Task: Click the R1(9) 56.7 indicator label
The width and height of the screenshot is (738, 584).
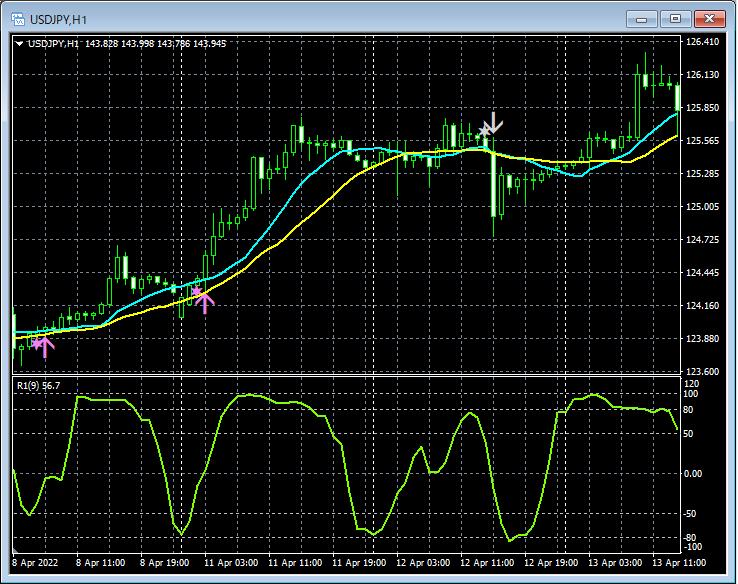Action: coord(39,385)
